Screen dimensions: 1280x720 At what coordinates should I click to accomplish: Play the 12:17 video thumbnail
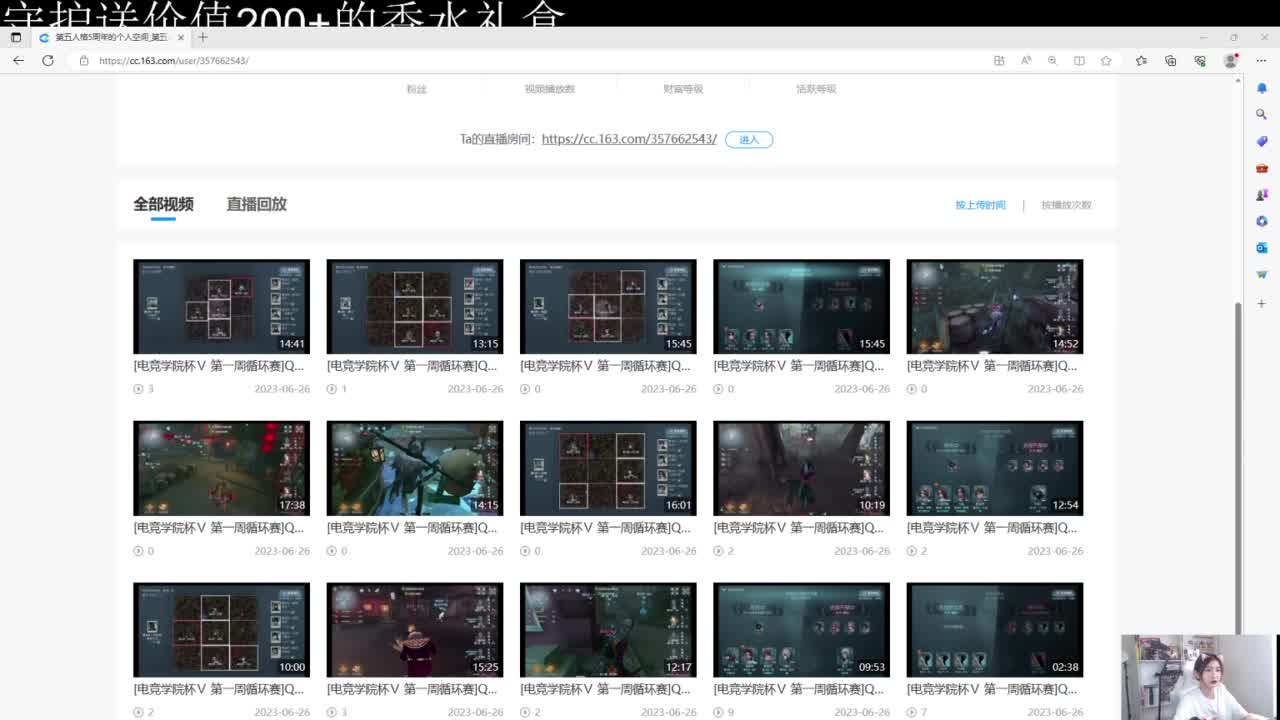pos(608,630)
